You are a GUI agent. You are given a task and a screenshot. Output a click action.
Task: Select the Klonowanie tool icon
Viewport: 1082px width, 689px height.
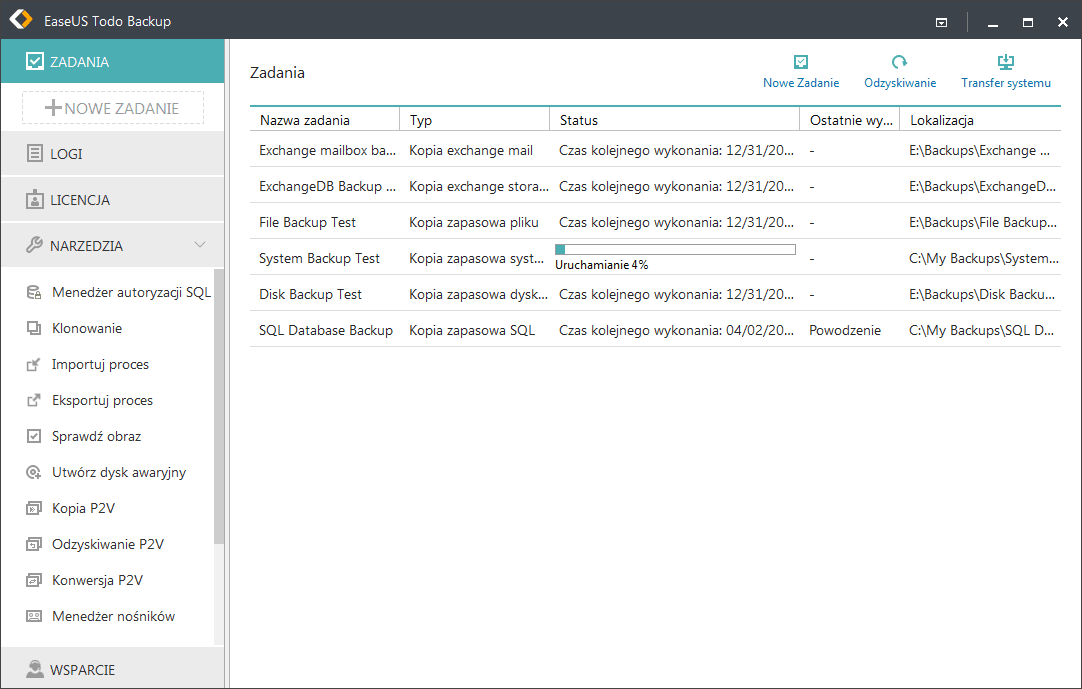pos(34,328)
